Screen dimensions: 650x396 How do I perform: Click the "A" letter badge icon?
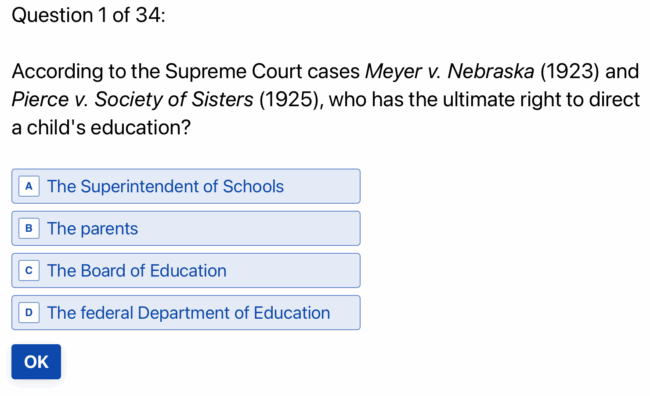(x=29, y=186)
